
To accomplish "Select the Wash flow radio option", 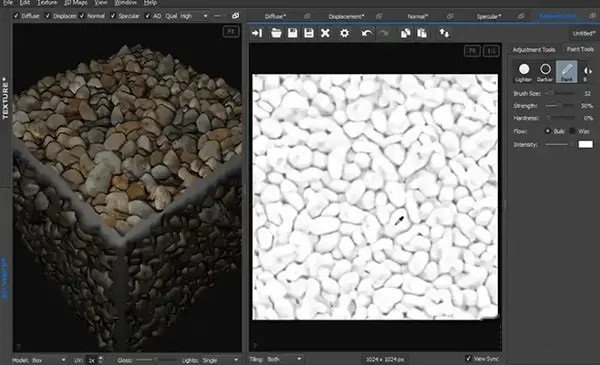I will [x=572, y=131].
